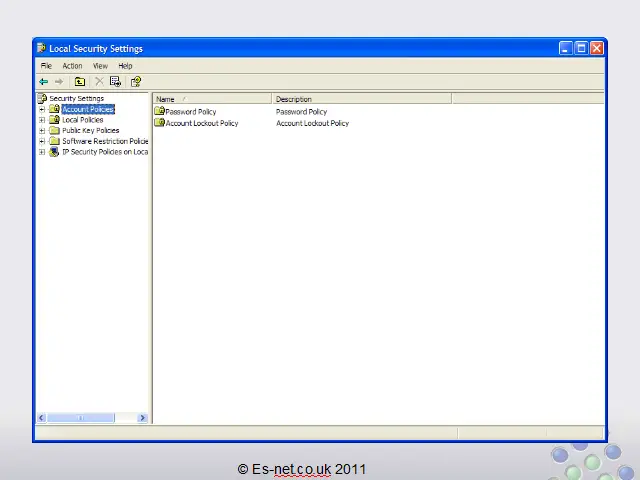This screenshot has width=640, height=480.
Task: Open the View menu
Action: pyautogui.click(x=100, y=66)
